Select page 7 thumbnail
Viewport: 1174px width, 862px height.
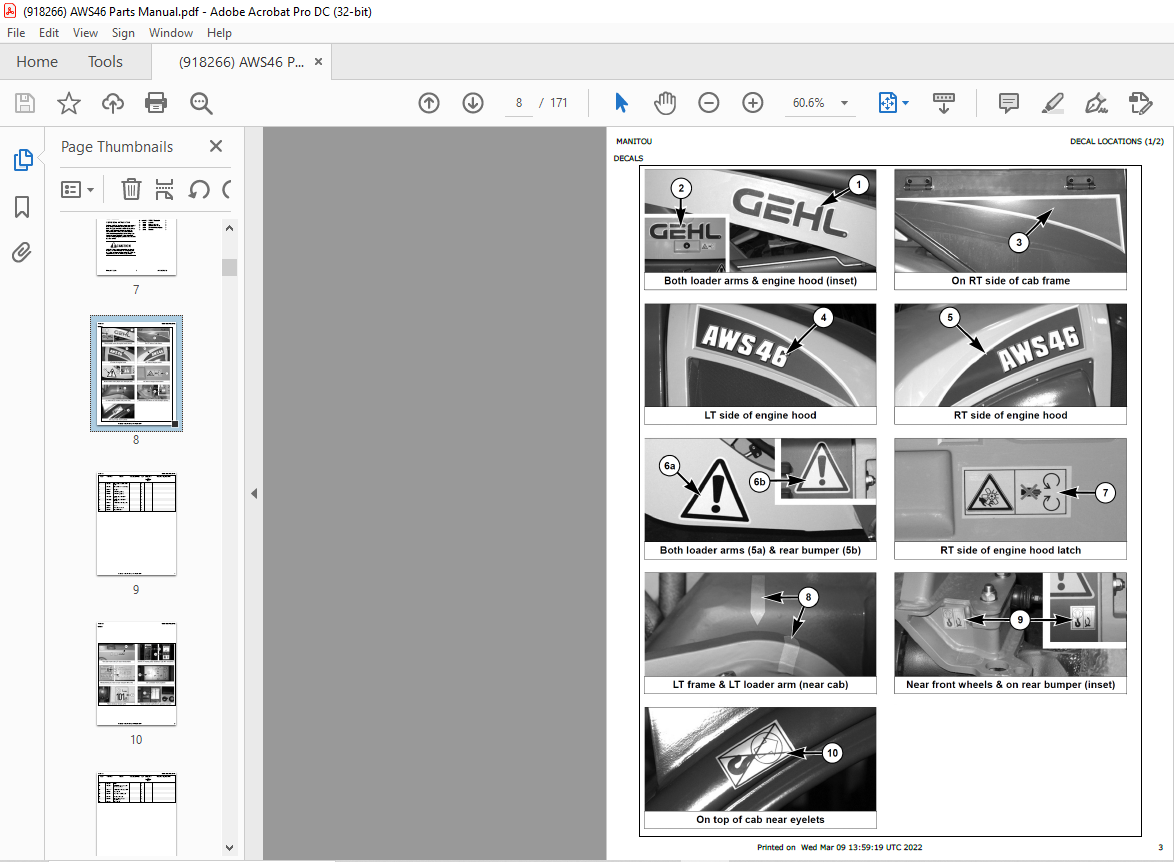(136, 247)
